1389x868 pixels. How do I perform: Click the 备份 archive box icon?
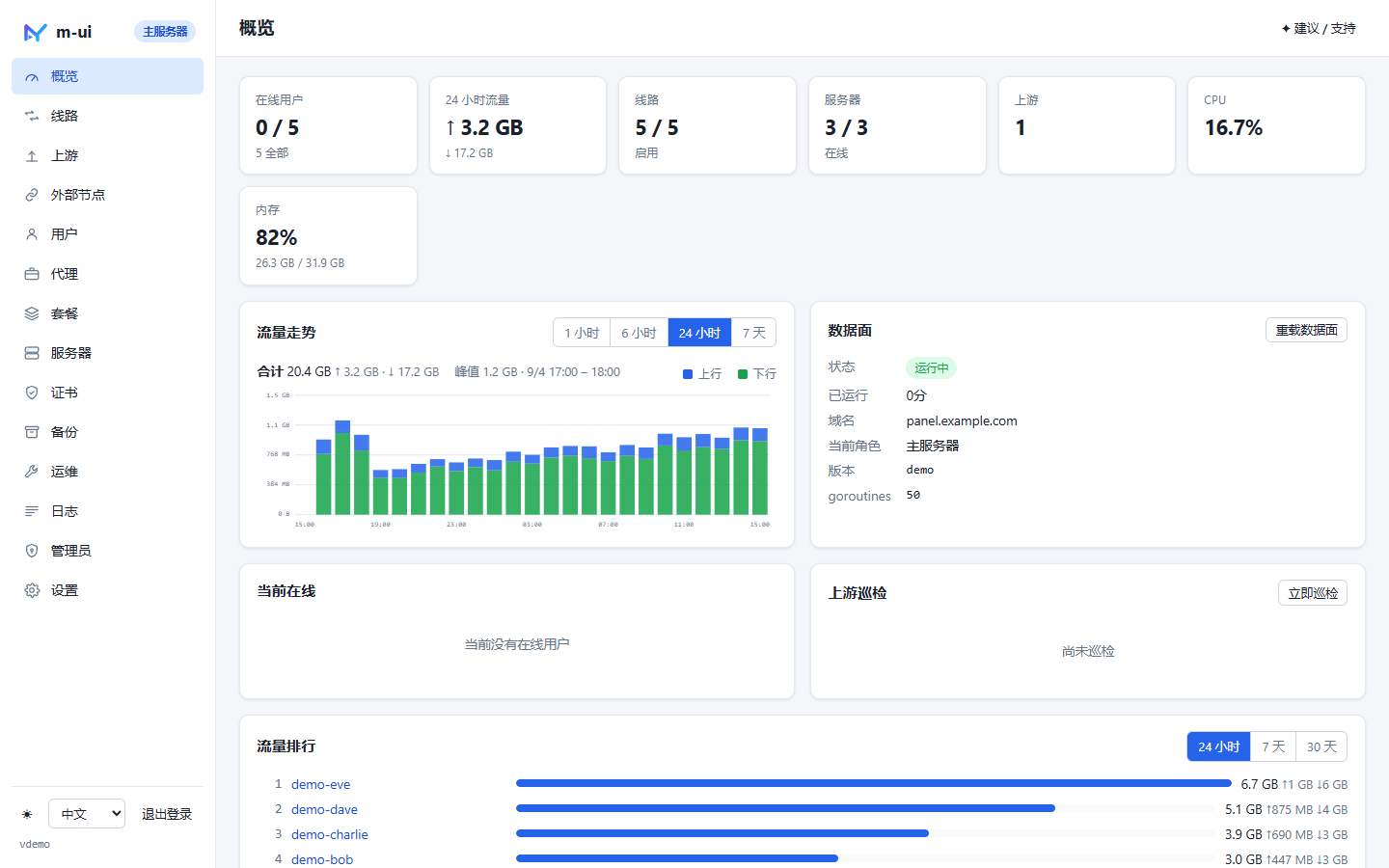32,432
